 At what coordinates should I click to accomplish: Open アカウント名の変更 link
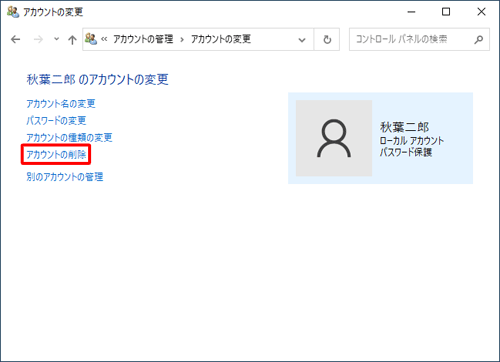[61, 104]
